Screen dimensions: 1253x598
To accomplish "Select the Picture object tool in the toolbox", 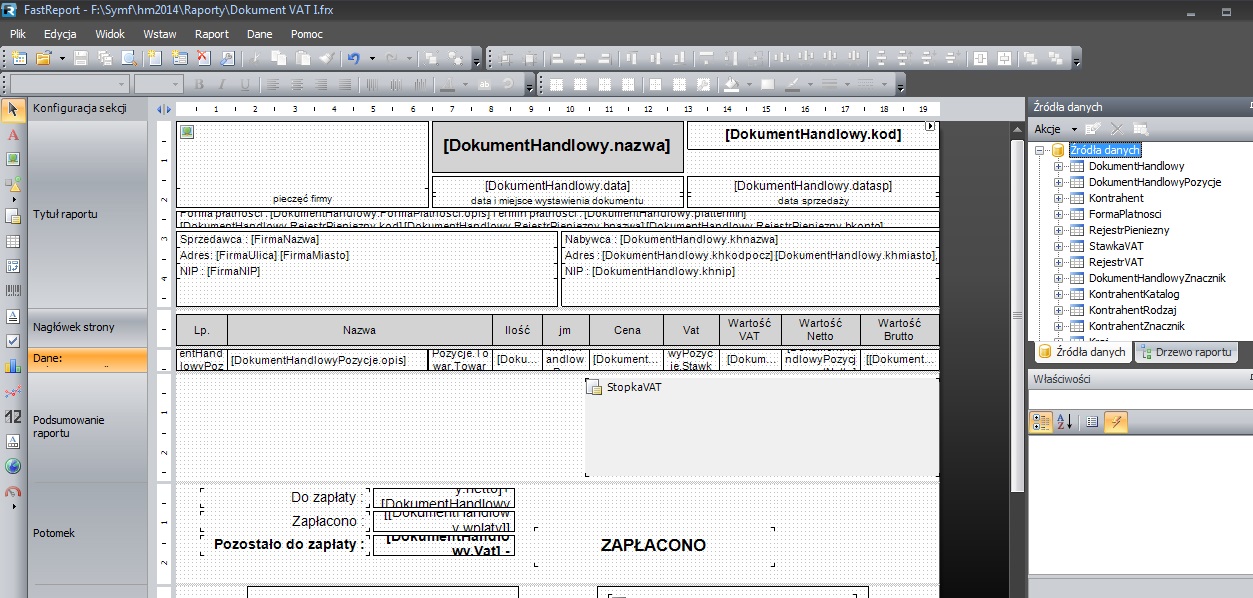I will (x=13, y=159).
